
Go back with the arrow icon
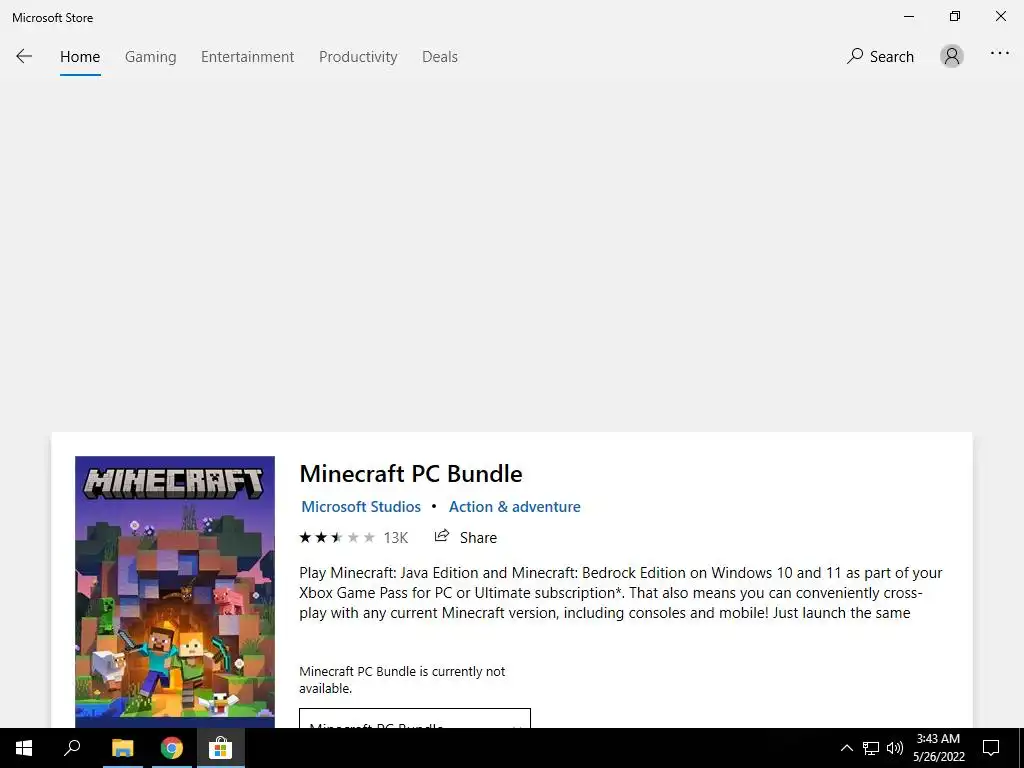(24, 56)
